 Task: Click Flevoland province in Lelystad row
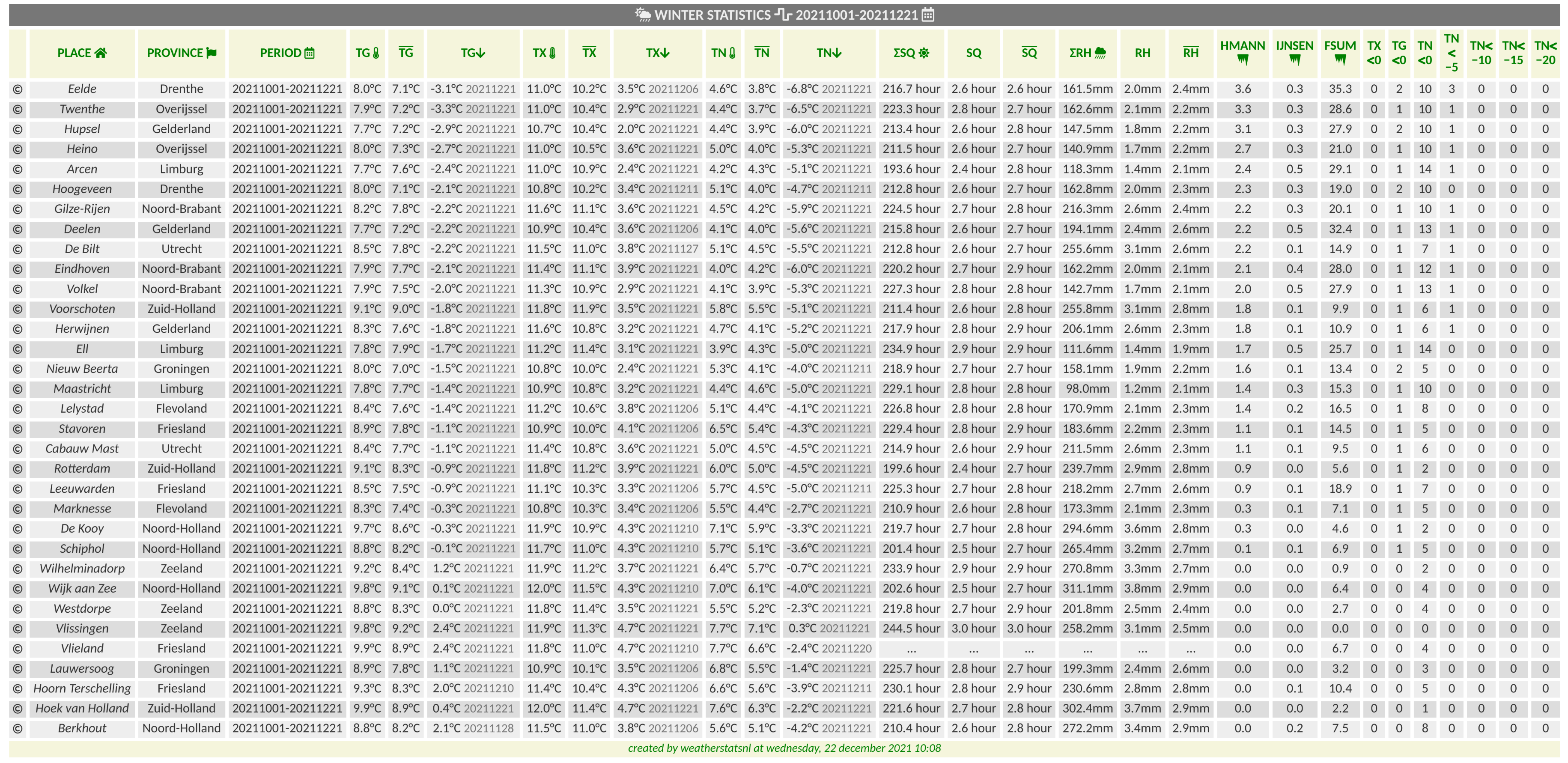pos(182,409)
